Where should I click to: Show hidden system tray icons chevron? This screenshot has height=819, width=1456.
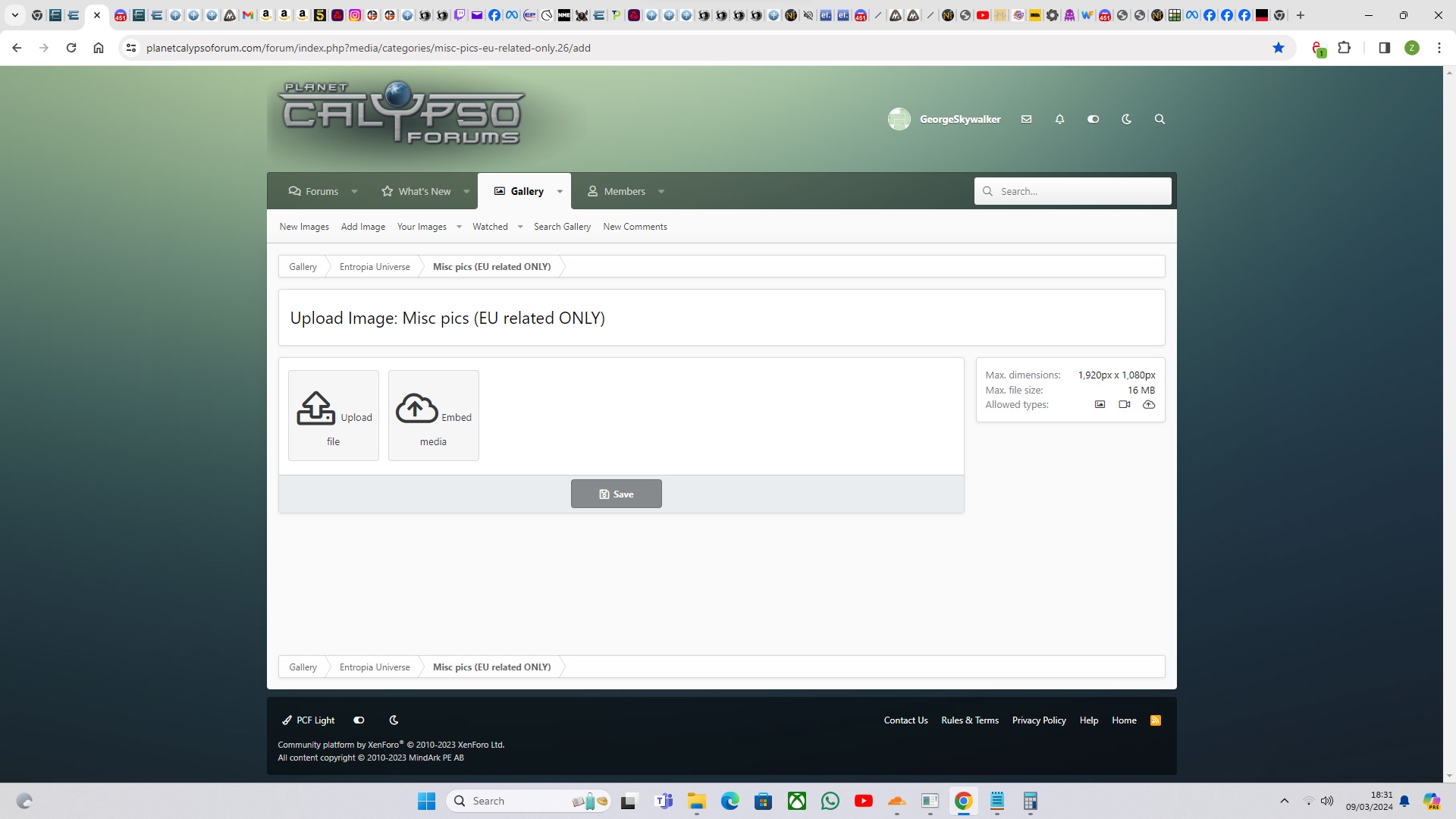click(x=1285, y=801)
